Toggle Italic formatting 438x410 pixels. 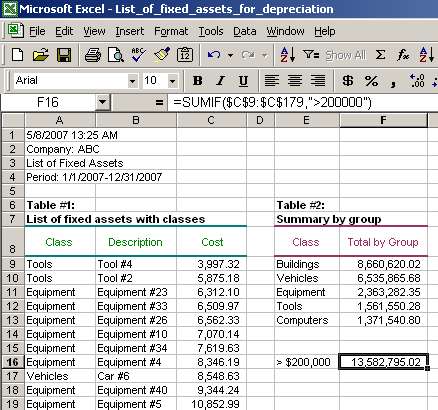tap(220, 80)
